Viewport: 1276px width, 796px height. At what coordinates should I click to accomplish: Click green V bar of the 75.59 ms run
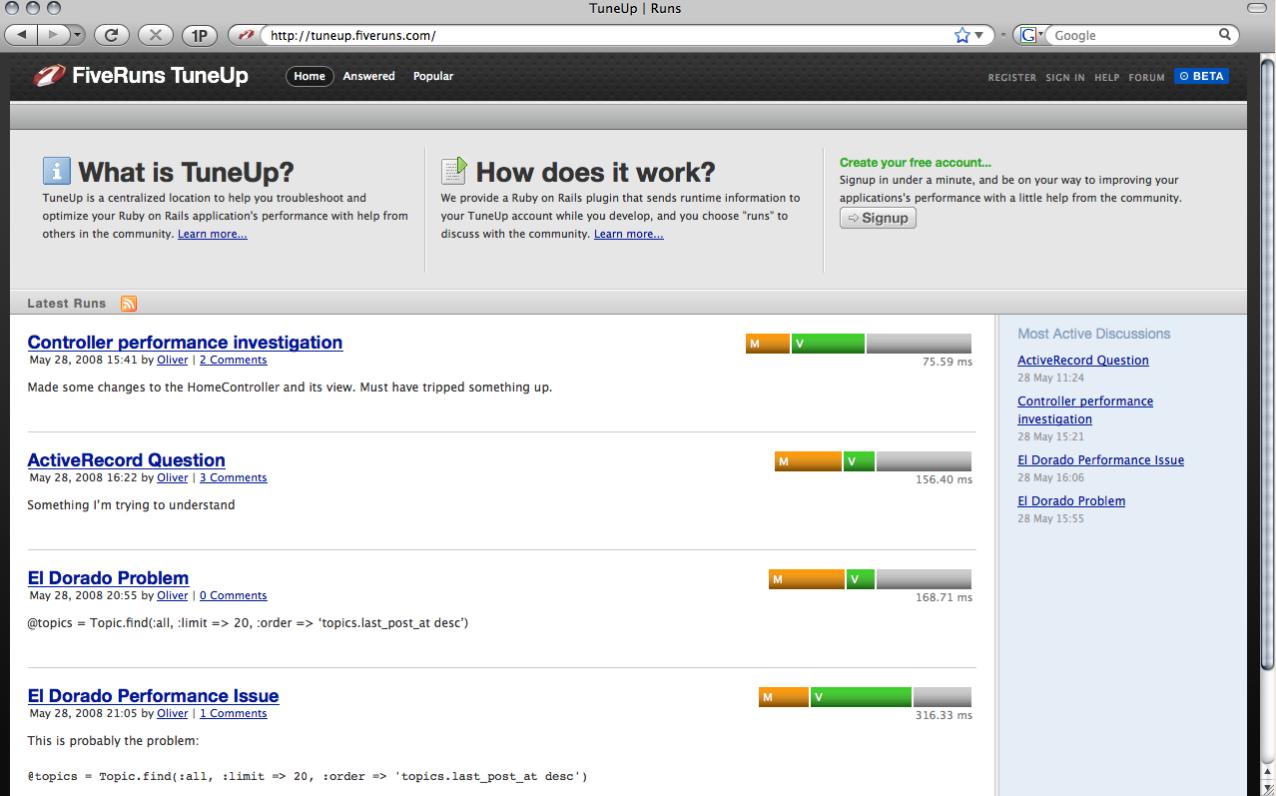(828, 344)
